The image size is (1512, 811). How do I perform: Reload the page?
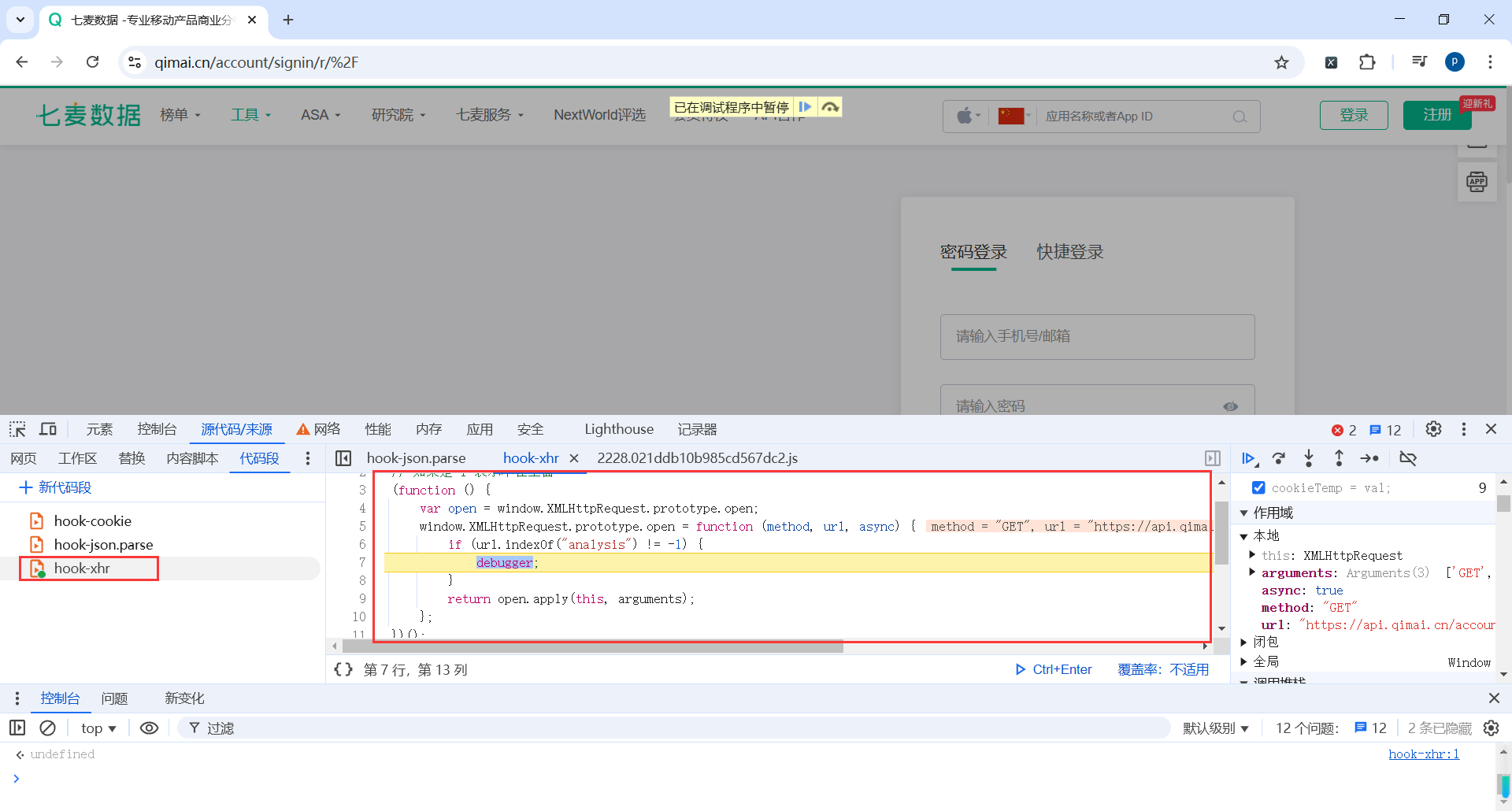(93, 62)
